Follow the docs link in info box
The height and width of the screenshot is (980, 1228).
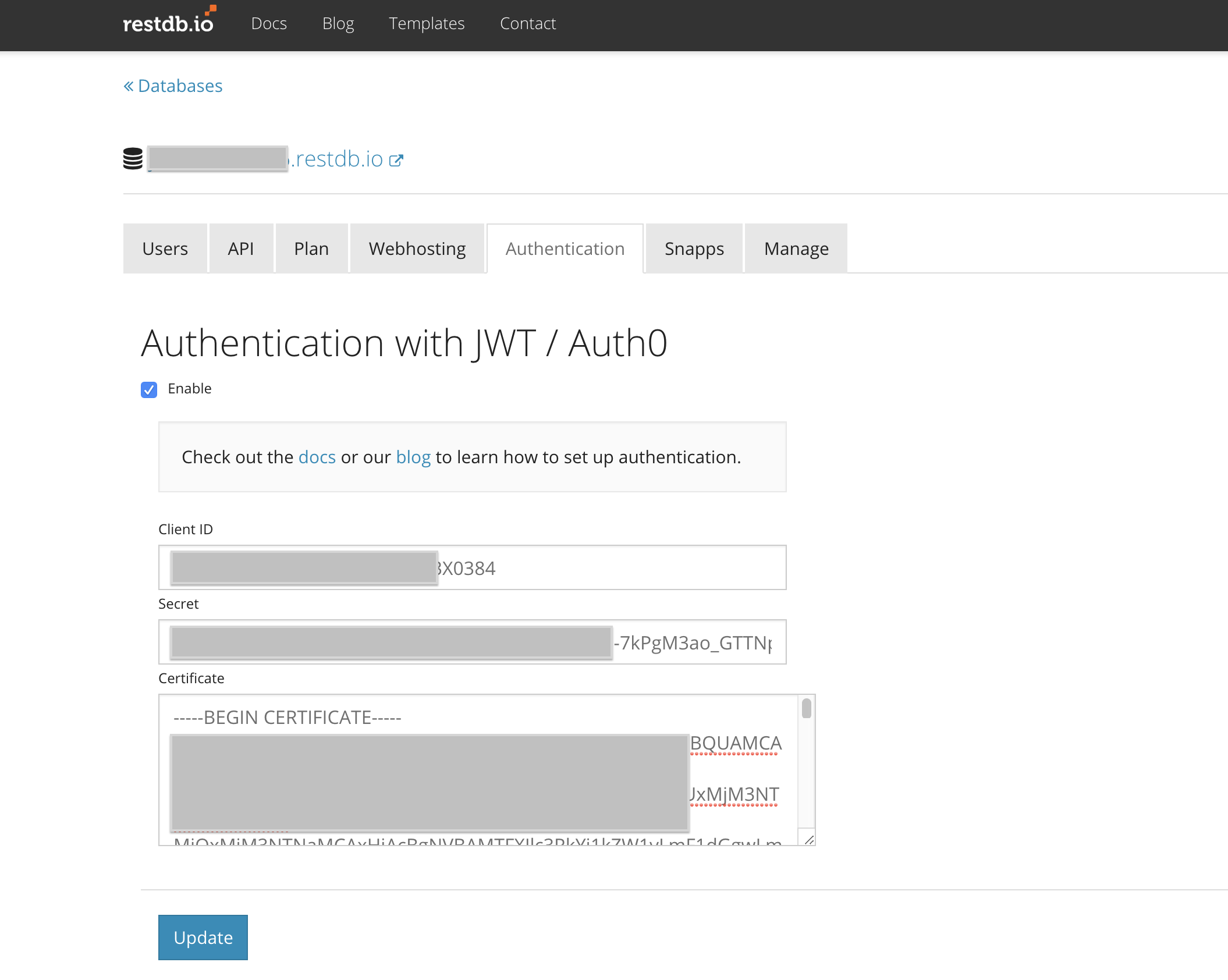317,457
